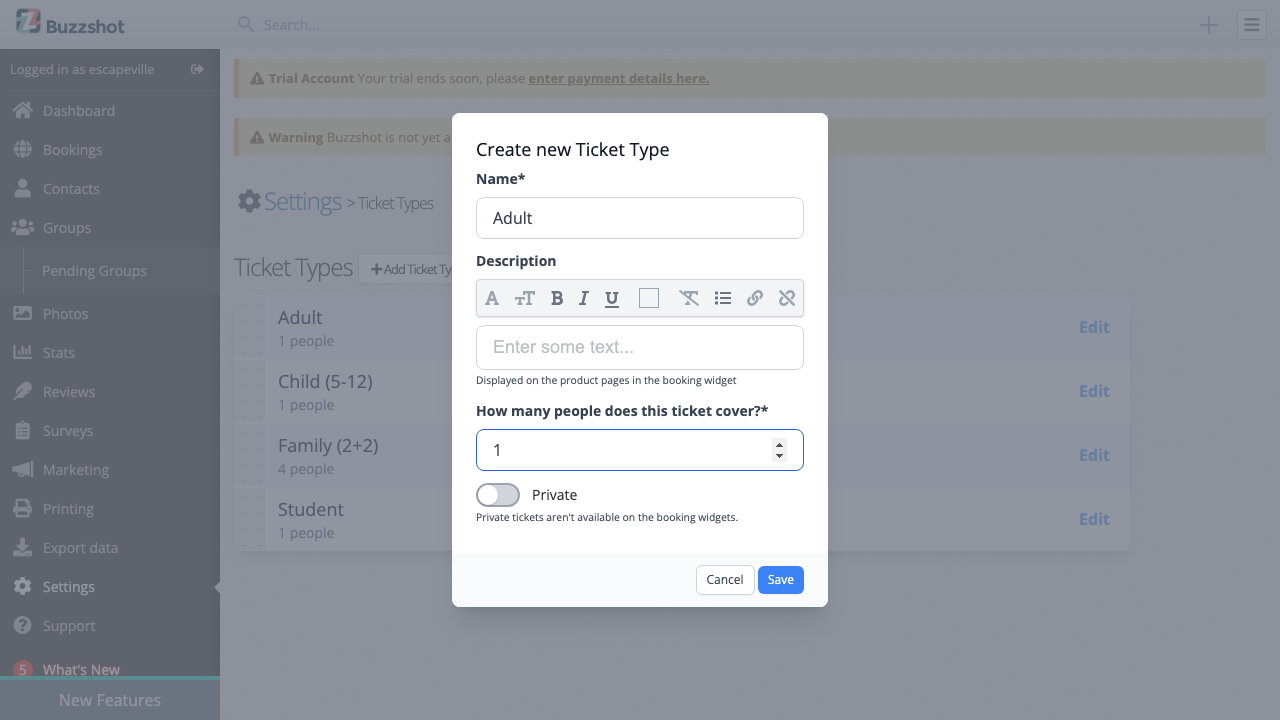Create a bulleted list in the description
Viewport: 1280px width, 720px height.
click(722, 298)
